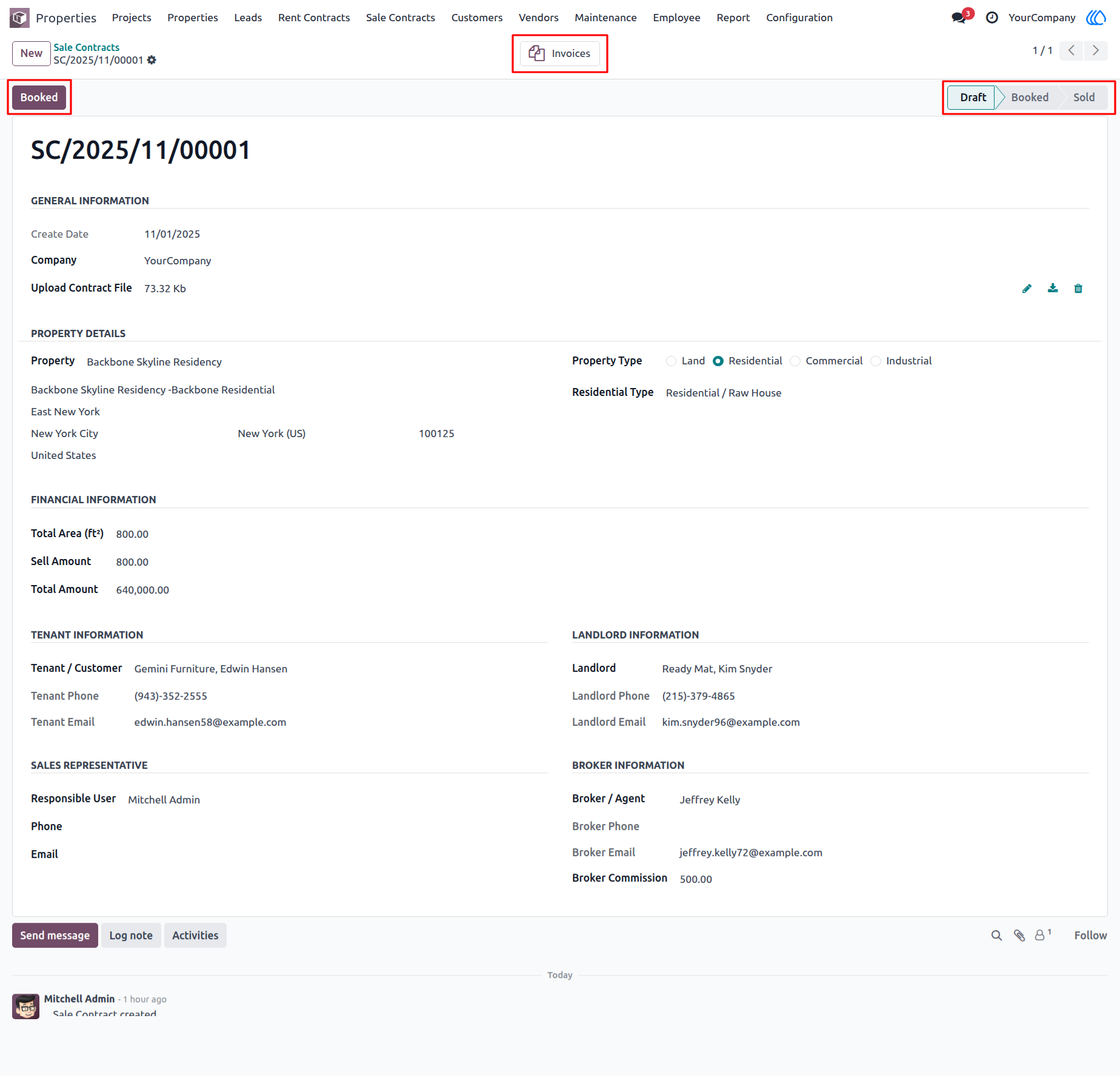This screenshot has width=1120, height=1078.
Task: Click the Send message button
Action: [55, 936]
